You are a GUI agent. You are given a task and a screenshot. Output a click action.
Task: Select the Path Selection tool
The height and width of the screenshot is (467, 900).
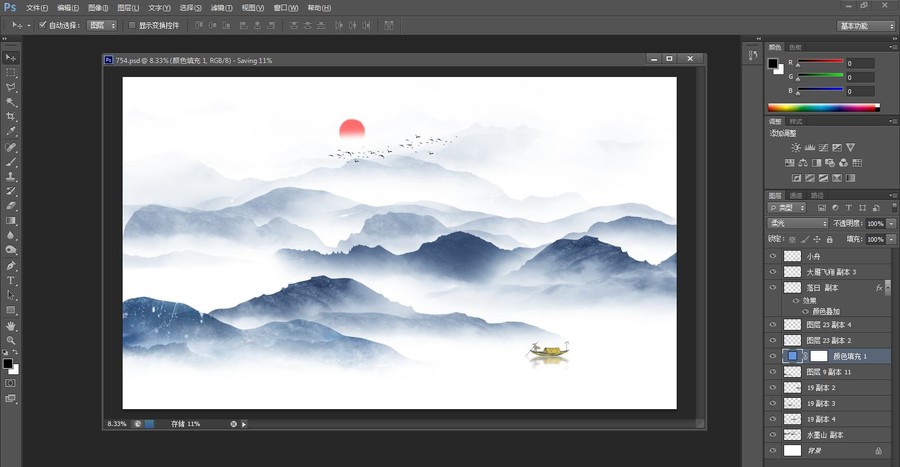(x=10, y=295)
